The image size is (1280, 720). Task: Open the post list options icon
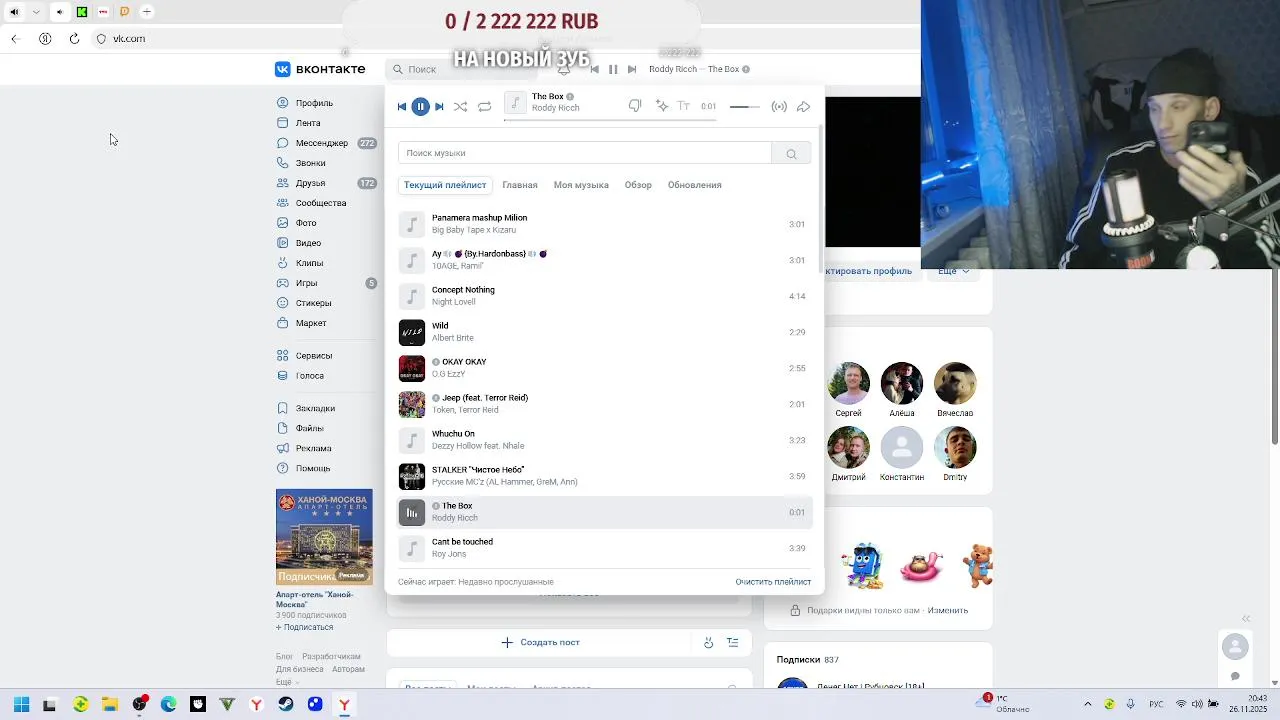(x=732, y=642)
